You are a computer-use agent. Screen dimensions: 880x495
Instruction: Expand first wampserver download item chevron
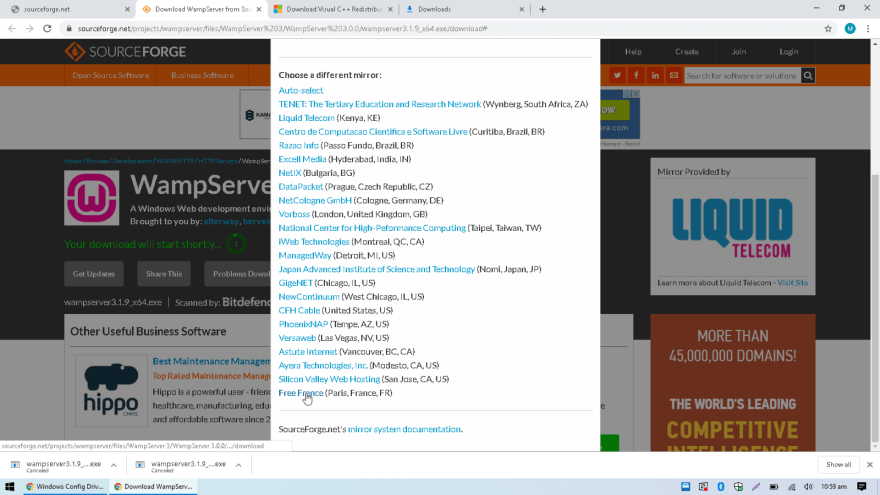click(x=113, y=465)
